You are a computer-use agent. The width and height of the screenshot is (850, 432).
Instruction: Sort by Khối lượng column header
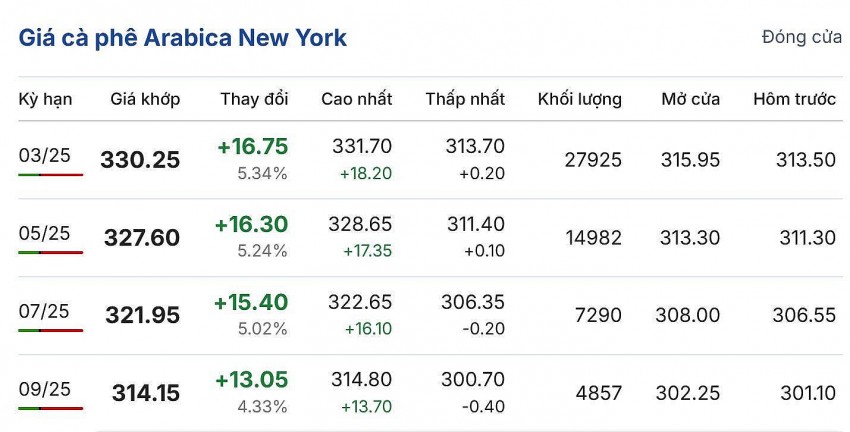pyautogui.click(x=579, y=99)
